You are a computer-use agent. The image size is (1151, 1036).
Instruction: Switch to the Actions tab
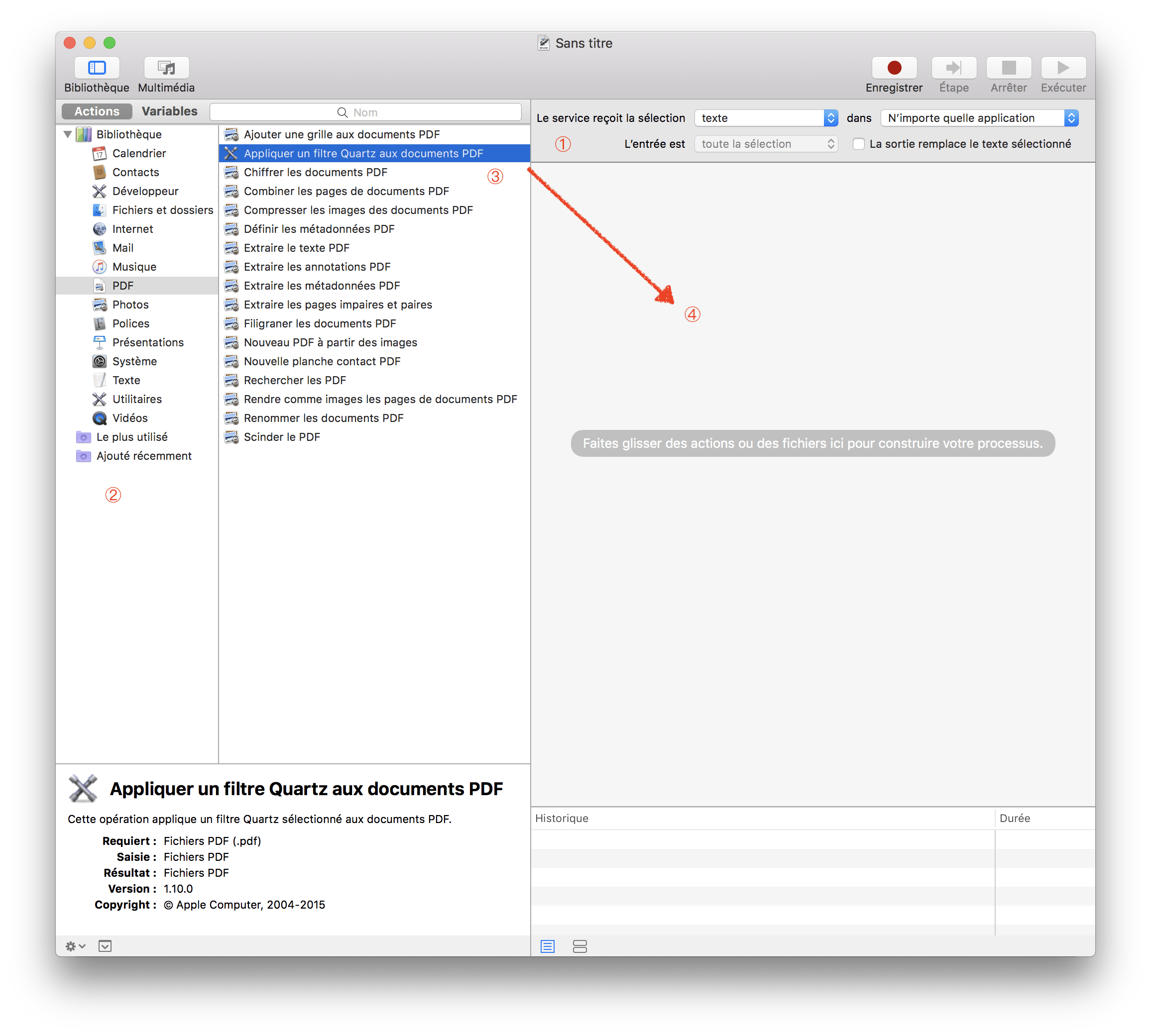pos(97,111)
